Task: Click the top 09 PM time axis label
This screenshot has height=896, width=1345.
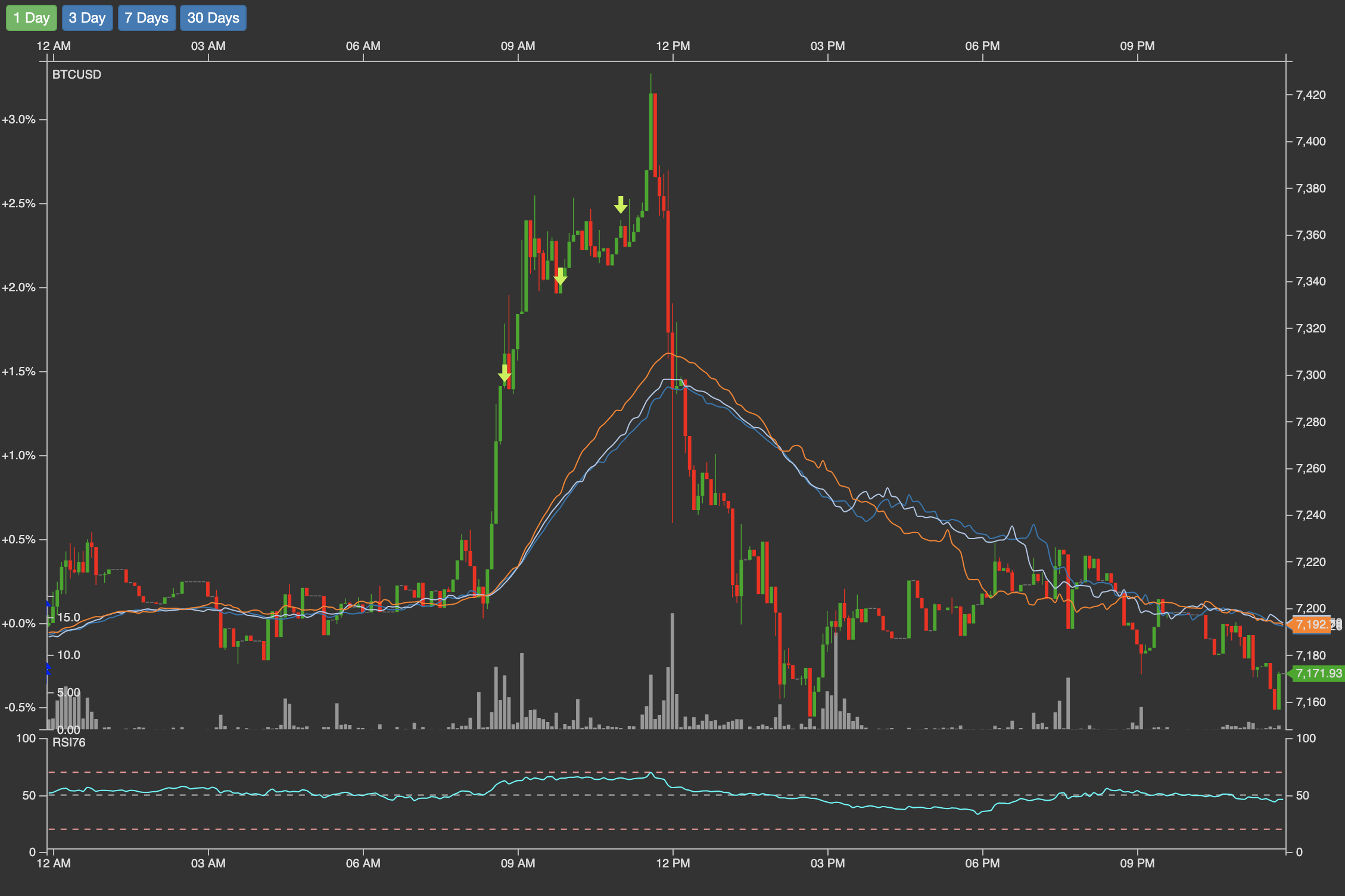Action: pyautogui.click(x=1137, y=46)
